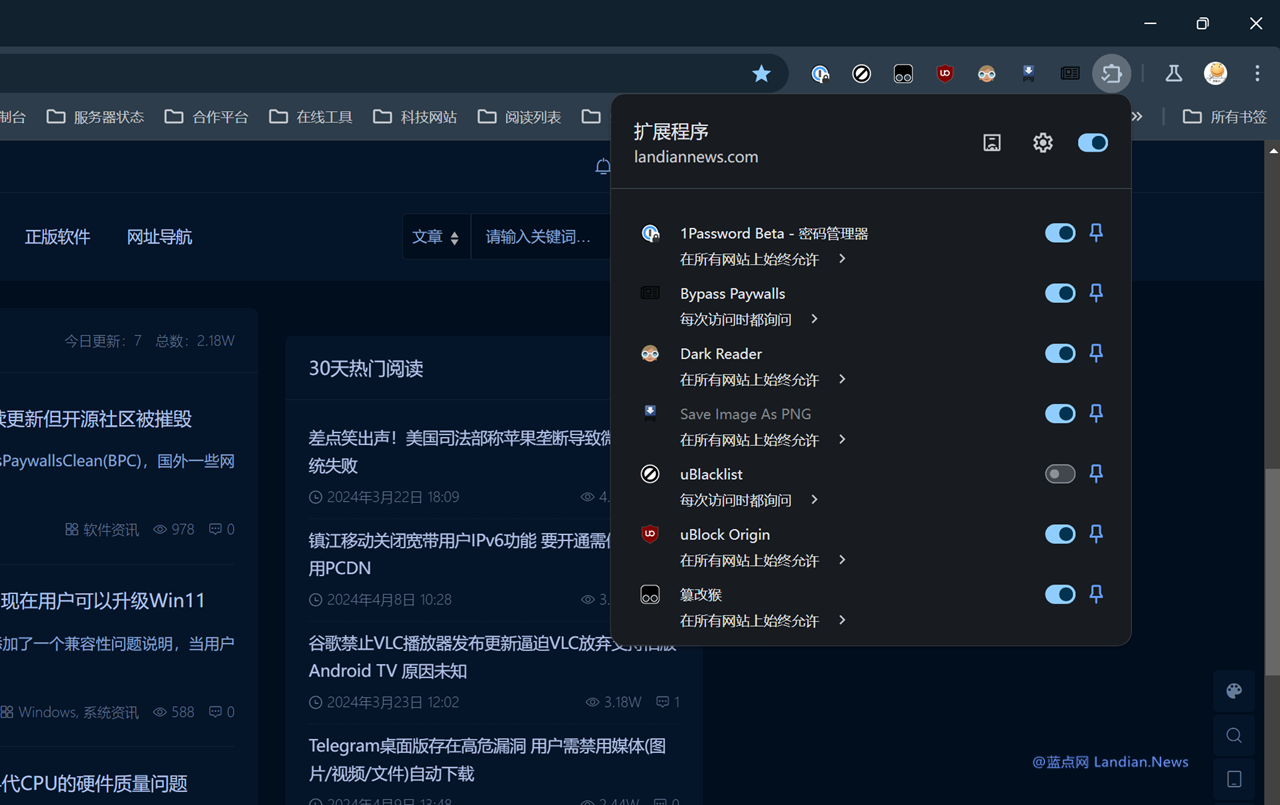Show more bookmarks overflow chevron

pyautogui.click(x=1137, y=117)
